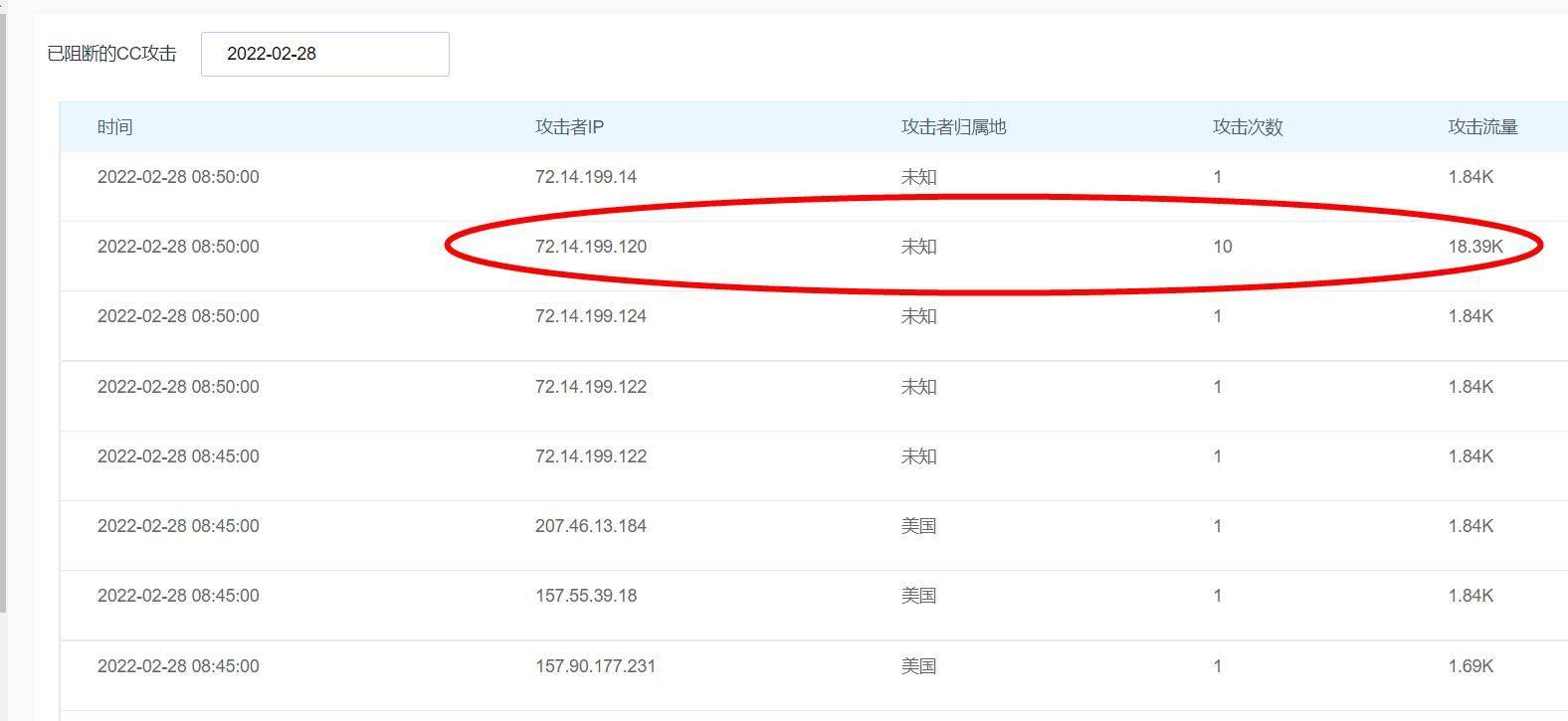Click 1.84K traffic for IP 72.14.199.14
Image resolution: width=1568 pixels, height=721 pixels.
(x=1471, y=177)
